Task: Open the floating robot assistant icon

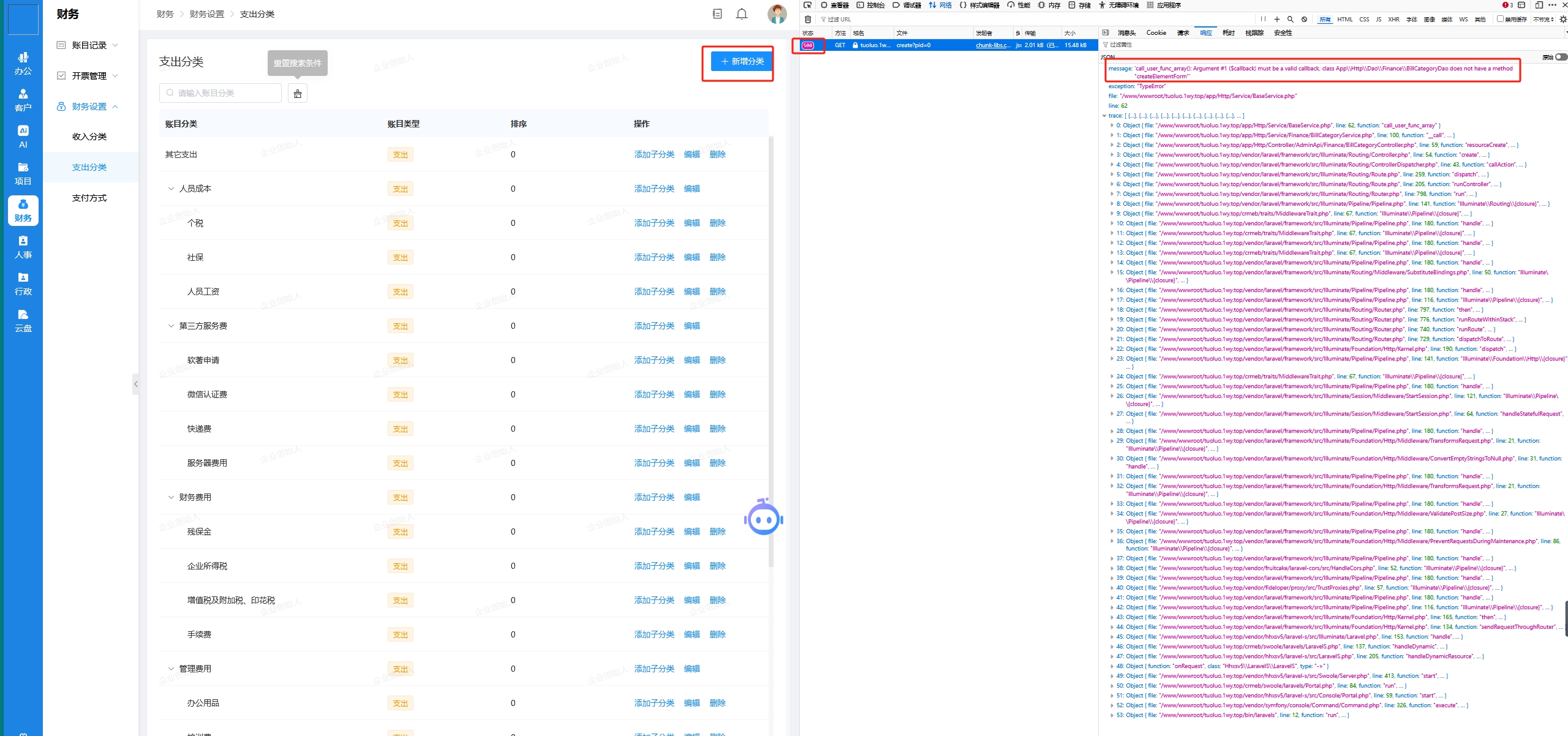Action: coord(763,517)
